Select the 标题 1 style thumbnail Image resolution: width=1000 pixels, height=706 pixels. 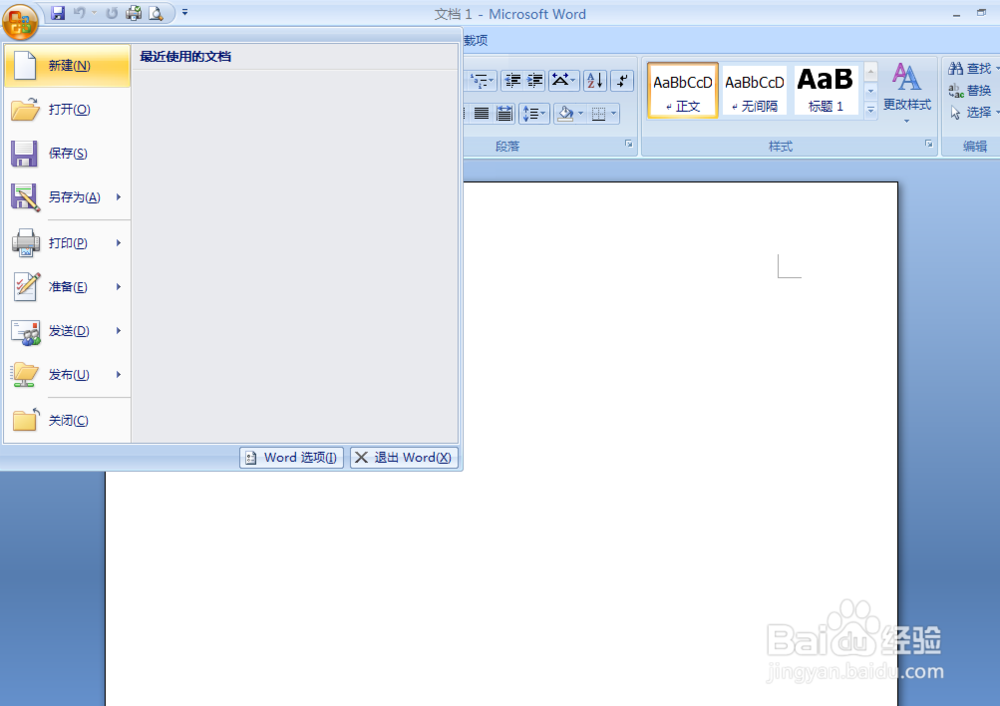pyautogui.click(x=826, y=91)
